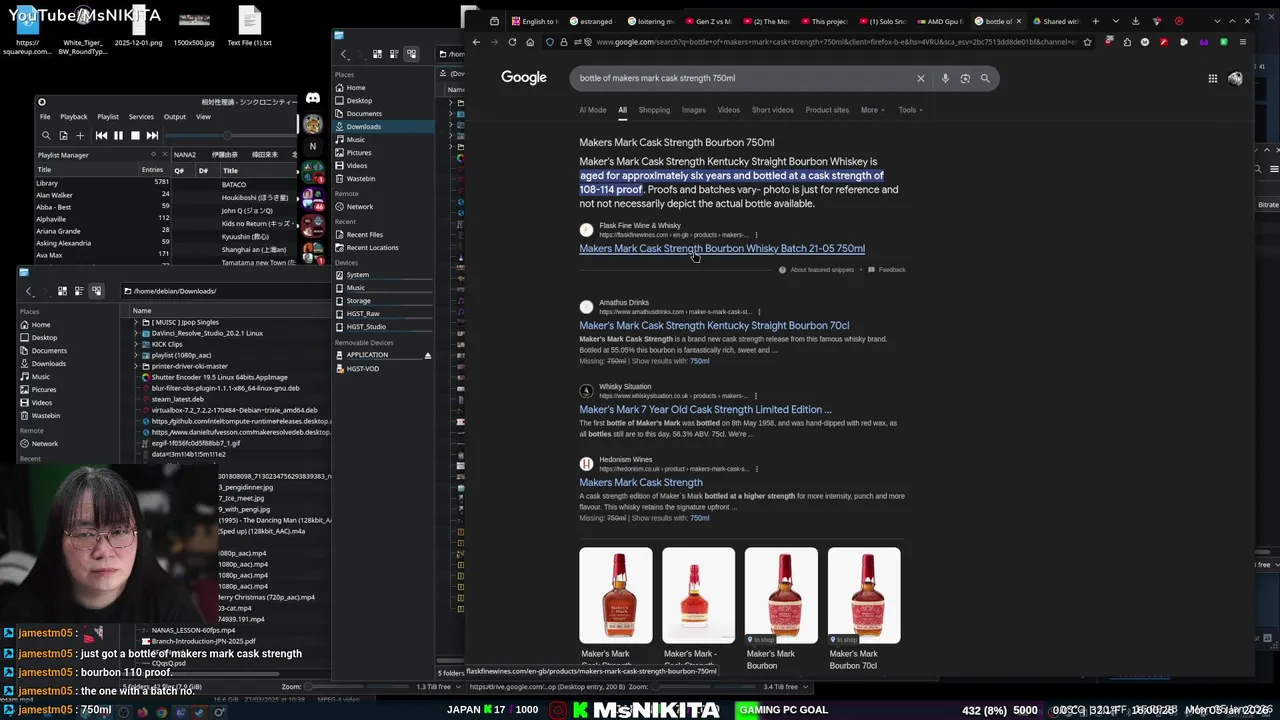Open the File menu in music player
Screen dimensions: 1280x720
(45, 116)
